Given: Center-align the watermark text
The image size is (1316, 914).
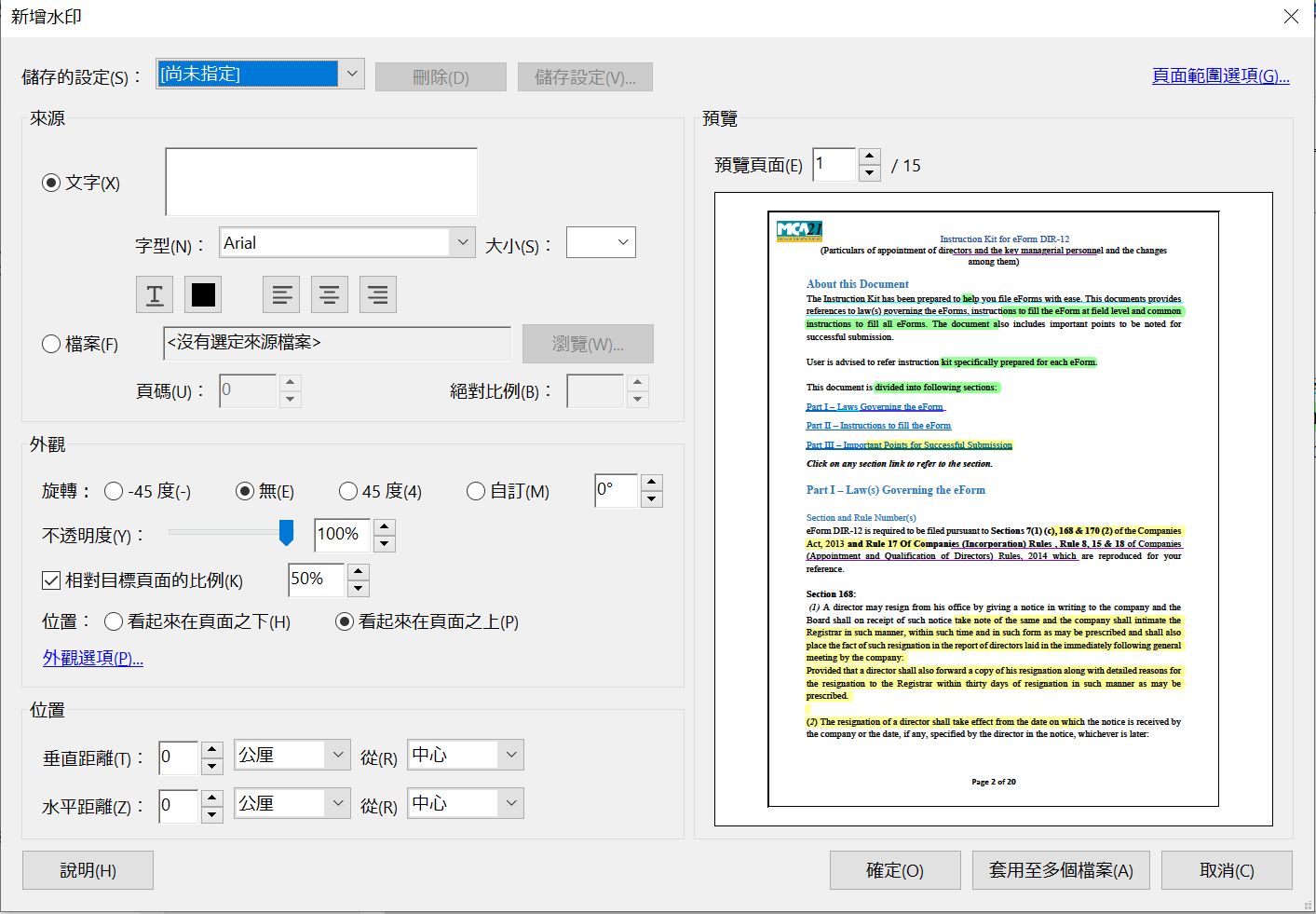Looking at the screenshot, I should pos(329,293).
